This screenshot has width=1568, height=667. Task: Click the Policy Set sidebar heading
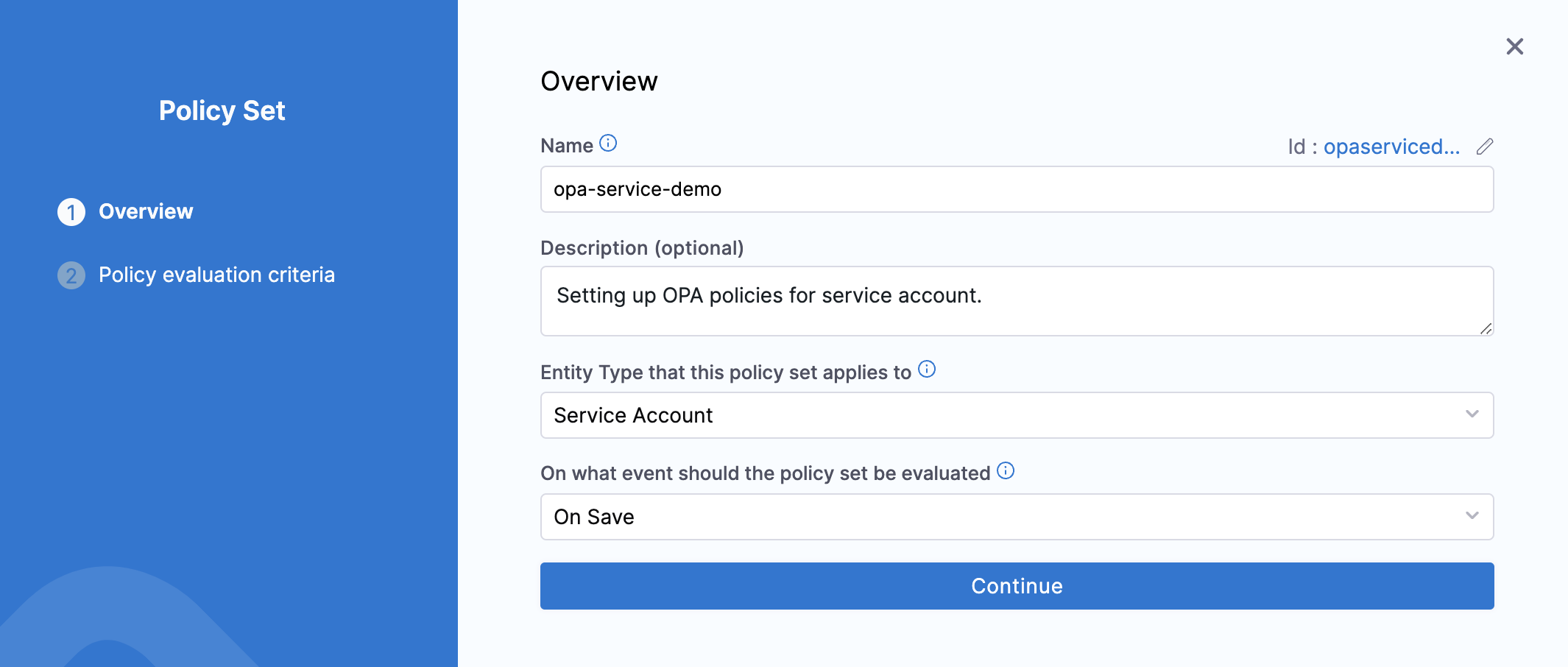[222, 110]
